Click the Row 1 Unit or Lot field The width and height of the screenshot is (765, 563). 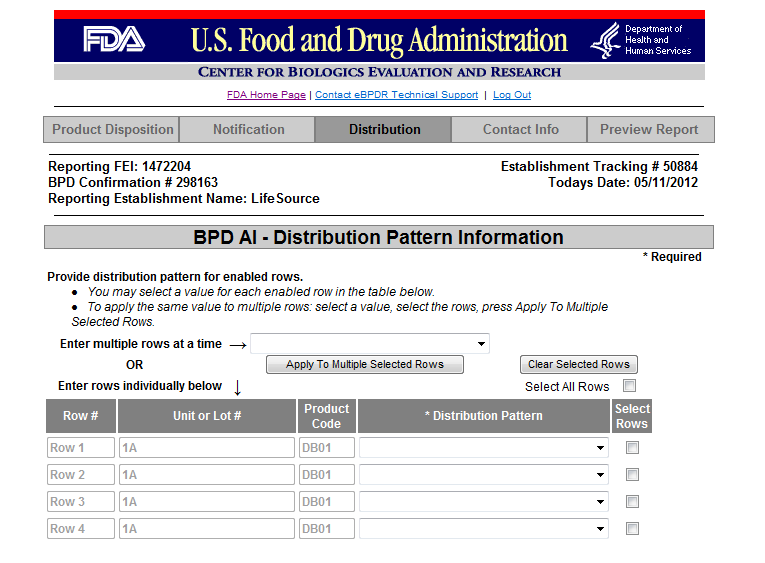click(207, 448)
